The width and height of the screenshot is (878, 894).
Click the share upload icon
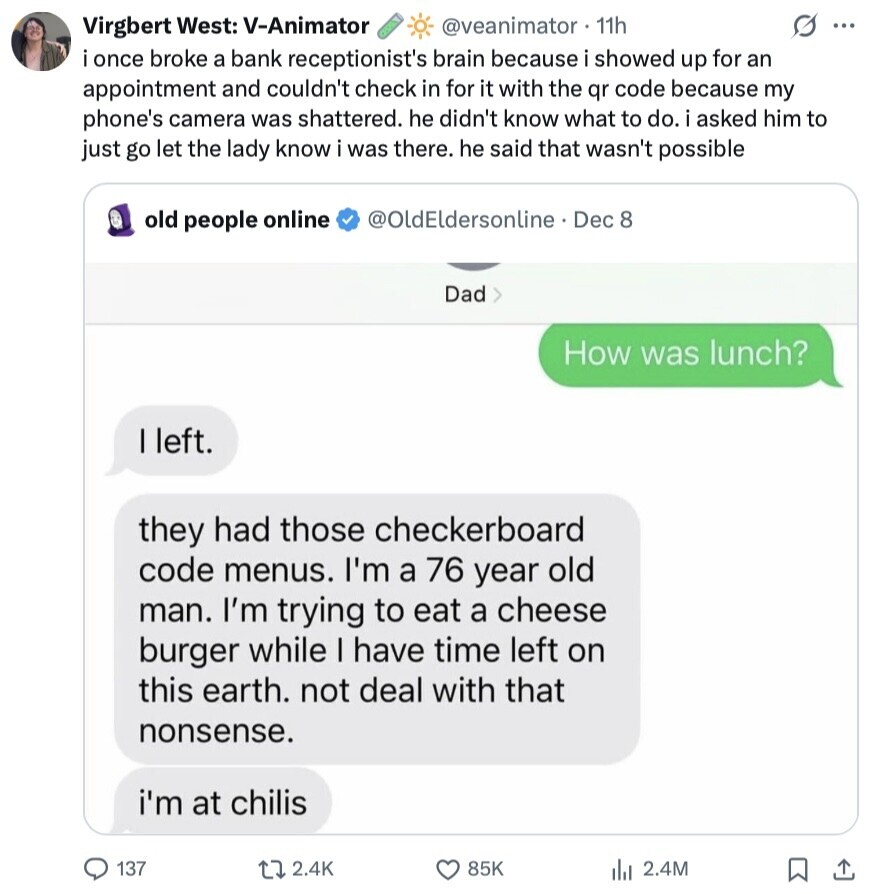coord(842,869)
